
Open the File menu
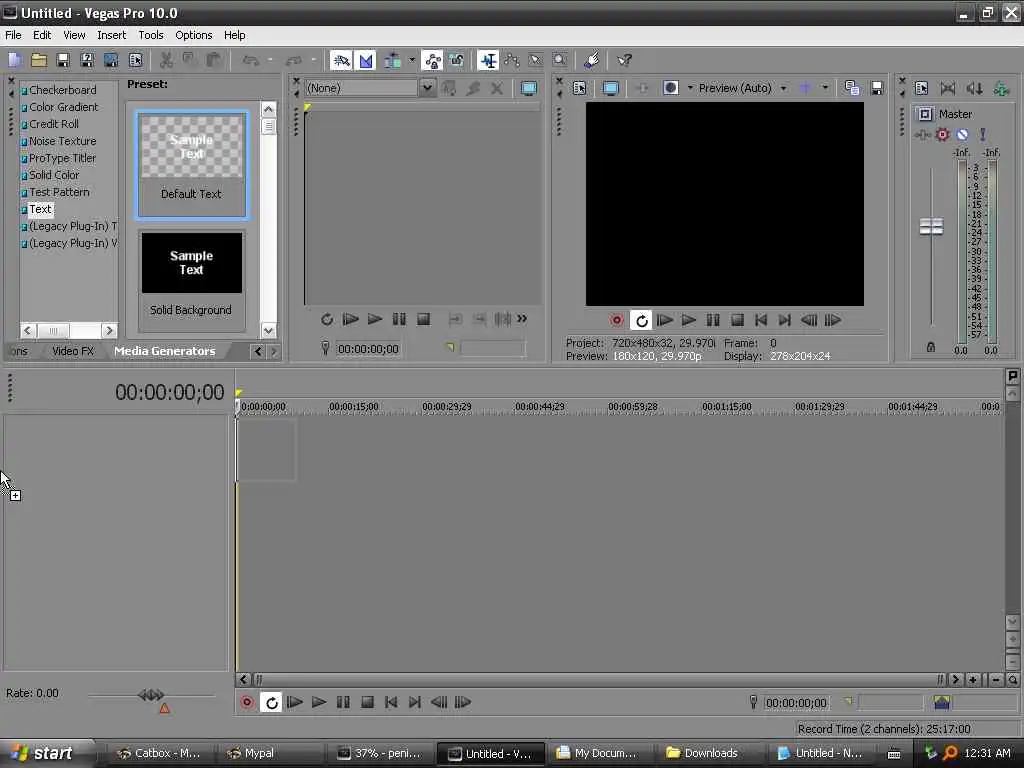(13, 35)
